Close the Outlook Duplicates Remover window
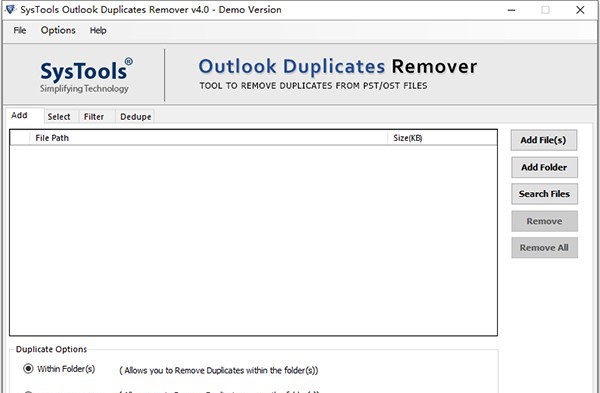Image resolution: width=600 pixels, height=393 pixels. pyautogui.click(x=580, y=10)
